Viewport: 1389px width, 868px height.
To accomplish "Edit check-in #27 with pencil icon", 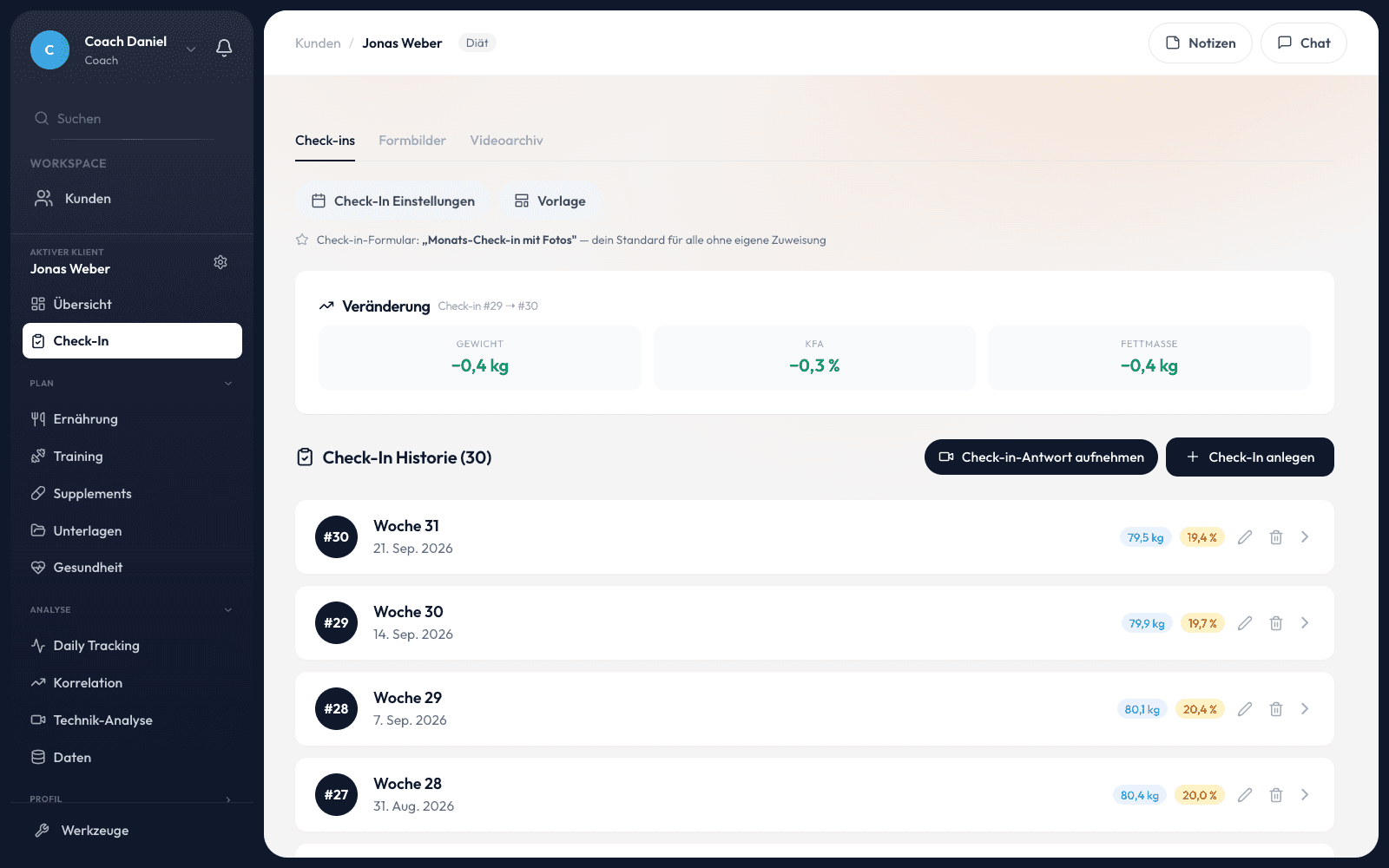I will [x=1245, y=795].
